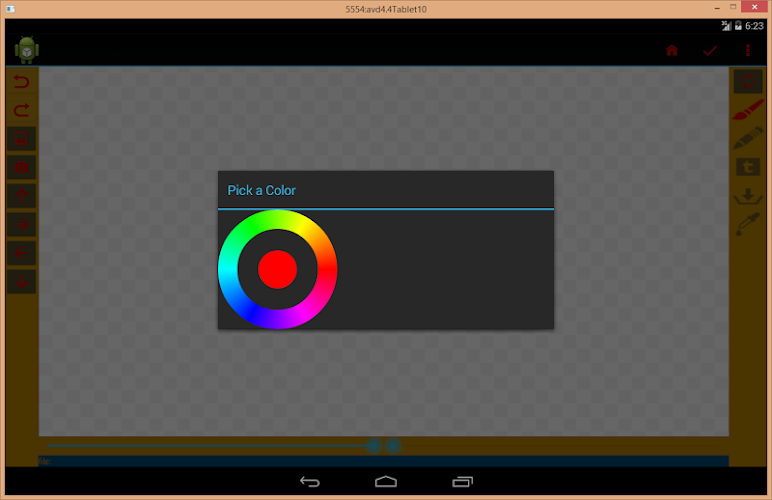Click the 6:23 clock in status bar
Screen dimensions: 772x500
(x=754, y=26)
